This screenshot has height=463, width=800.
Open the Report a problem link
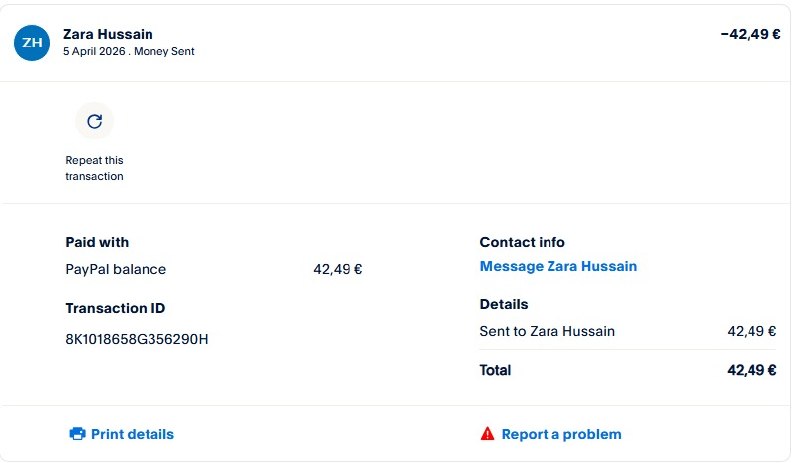(x=561, y=434)
